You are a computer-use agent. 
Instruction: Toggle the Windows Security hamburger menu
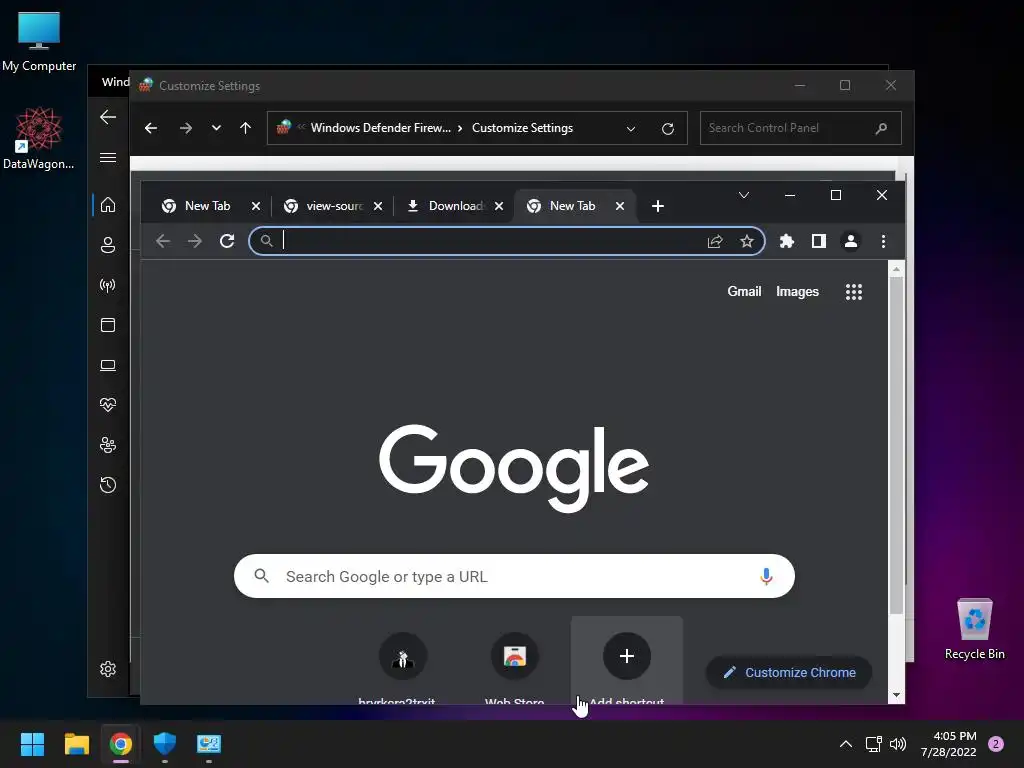tap(108, 157)
